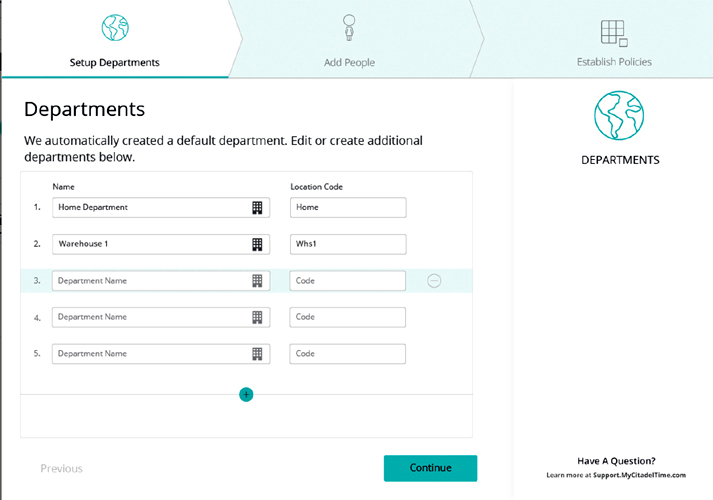Click the Previous link
The height and width of the screenshot is (500, 713).
[61, 469]
